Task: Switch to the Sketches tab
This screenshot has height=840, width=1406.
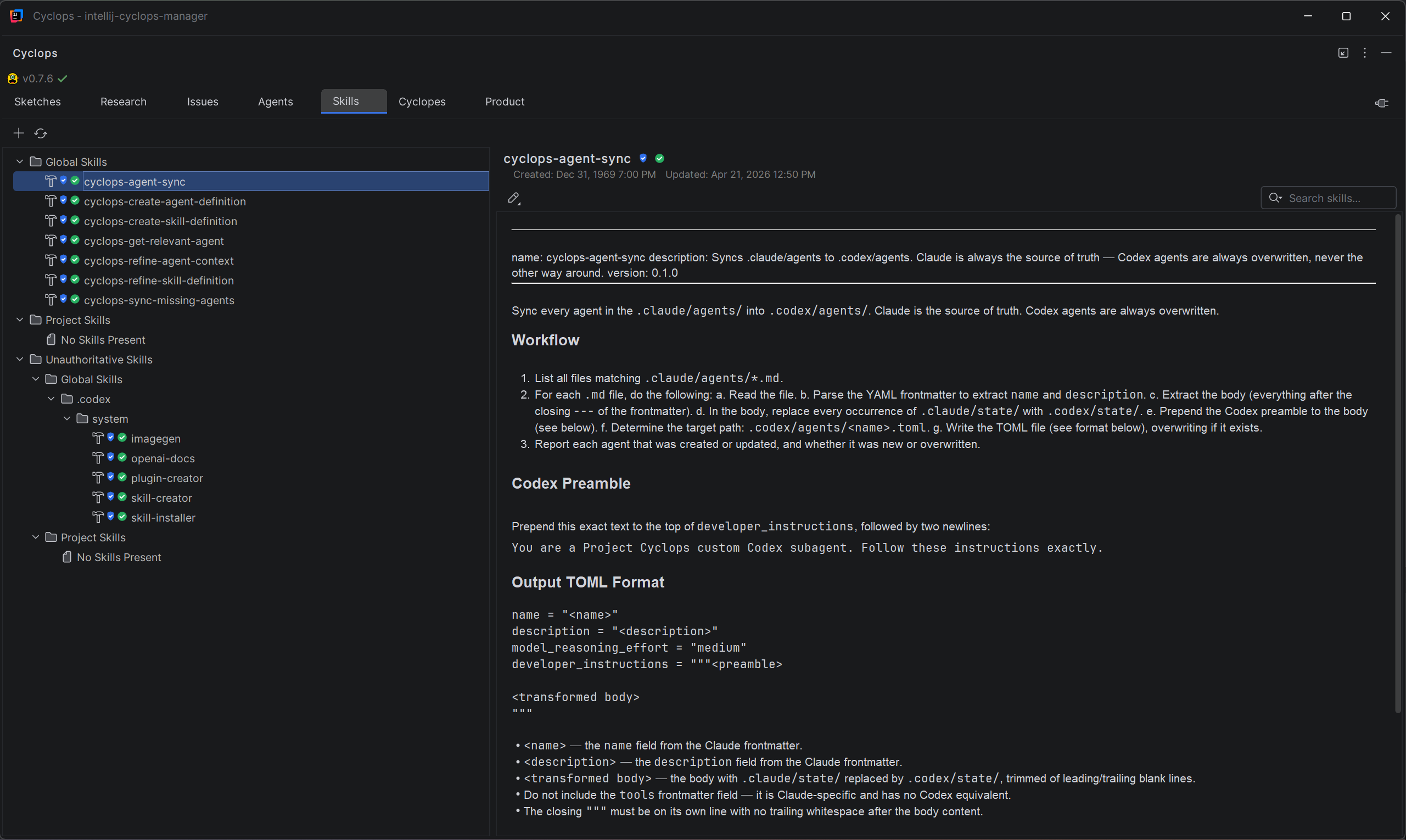Action: click(37, 102)
